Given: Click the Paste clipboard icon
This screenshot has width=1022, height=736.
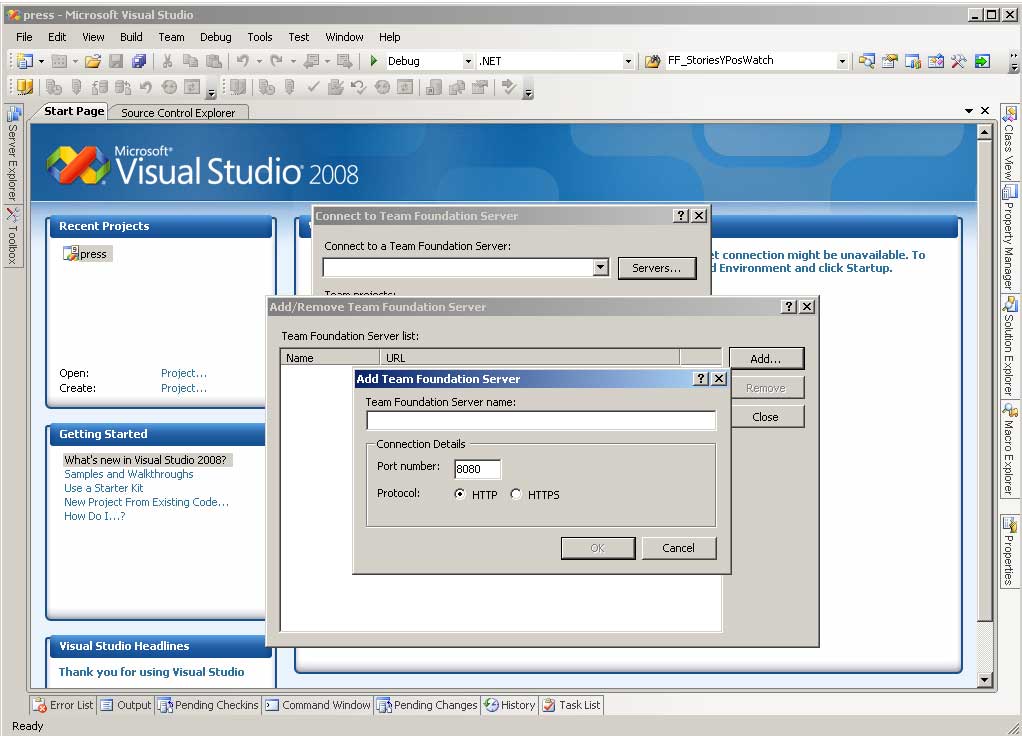Looking at the screenshot, I should [213, 61].
